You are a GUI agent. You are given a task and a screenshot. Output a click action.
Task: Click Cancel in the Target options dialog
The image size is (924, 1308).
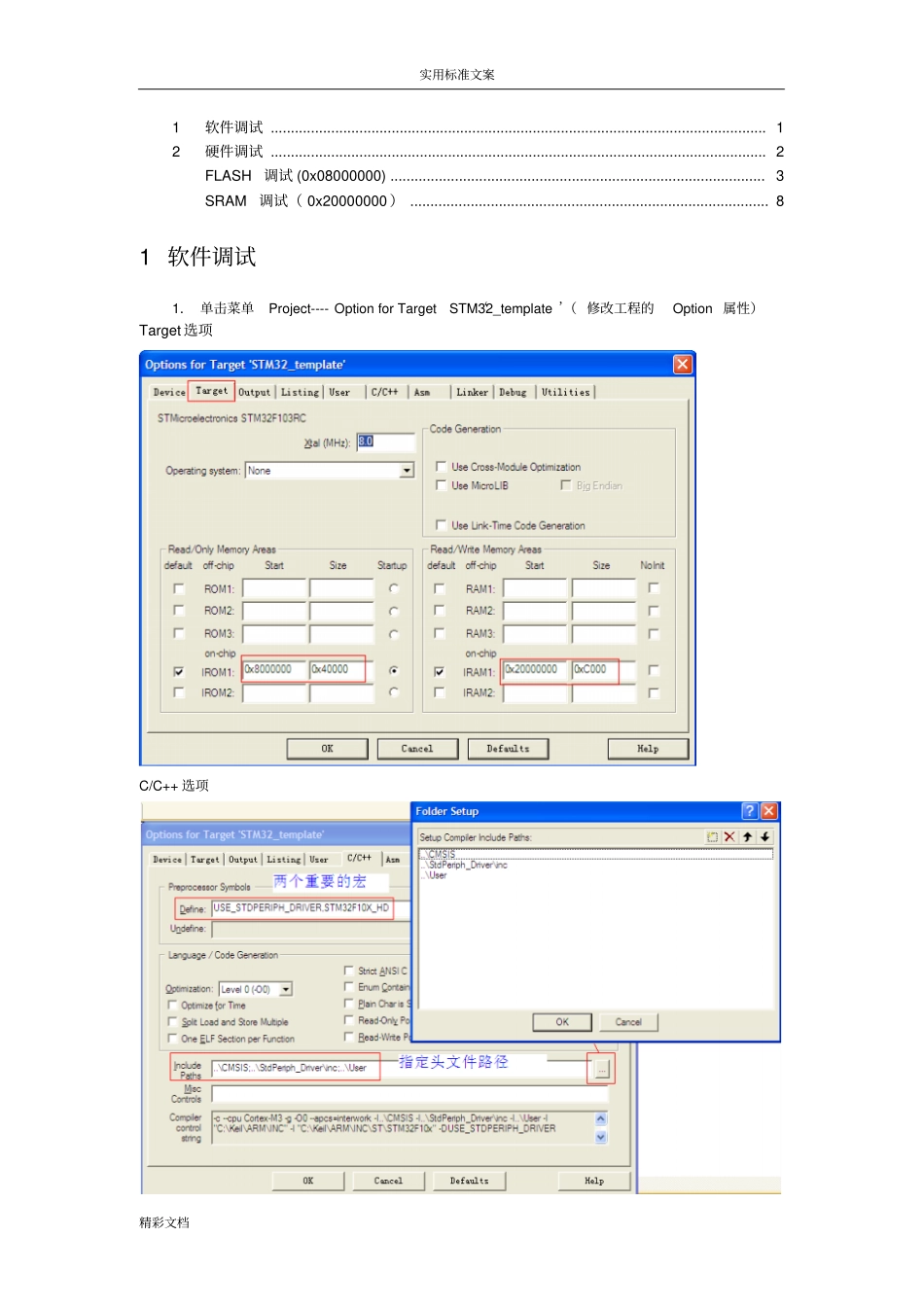[x=417, y=749]
